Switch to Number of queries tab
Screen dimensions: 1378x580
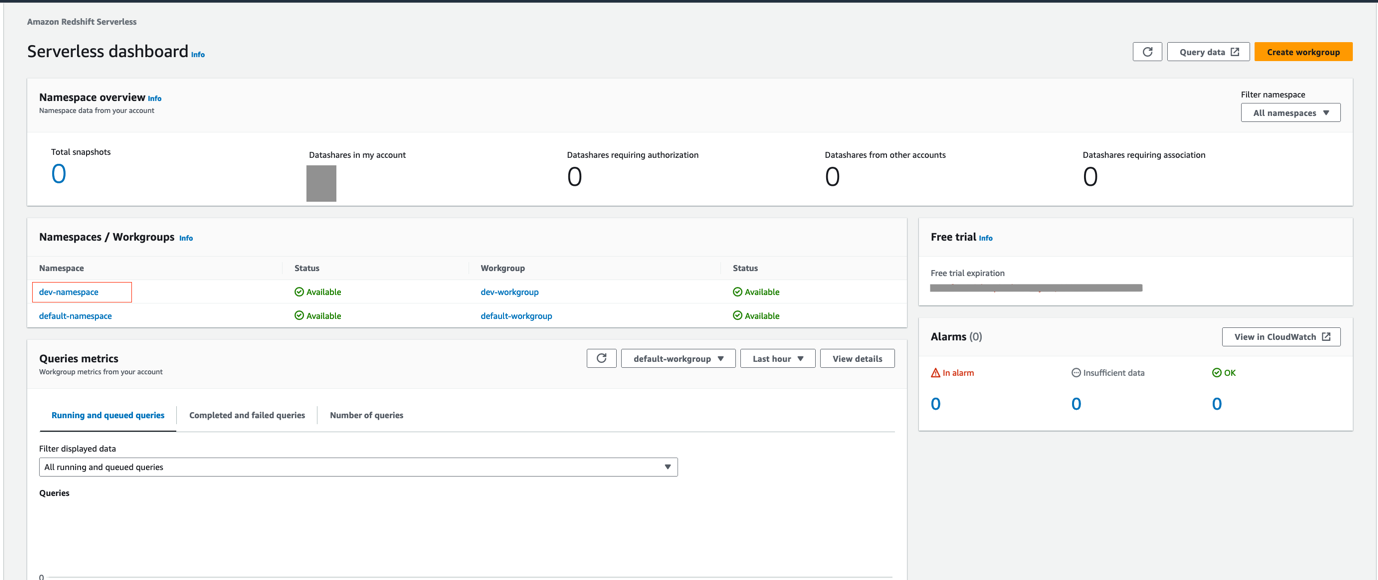[367, 415]
